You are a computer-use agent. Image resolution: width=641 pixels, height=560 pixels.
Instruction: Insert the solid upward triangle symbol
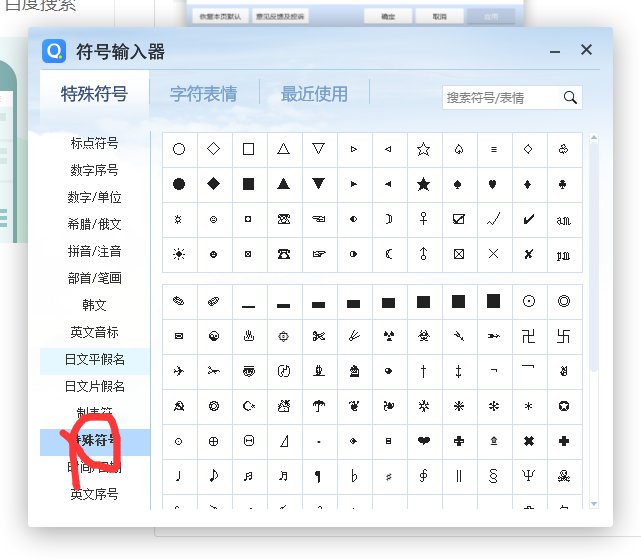click(284, 184)
